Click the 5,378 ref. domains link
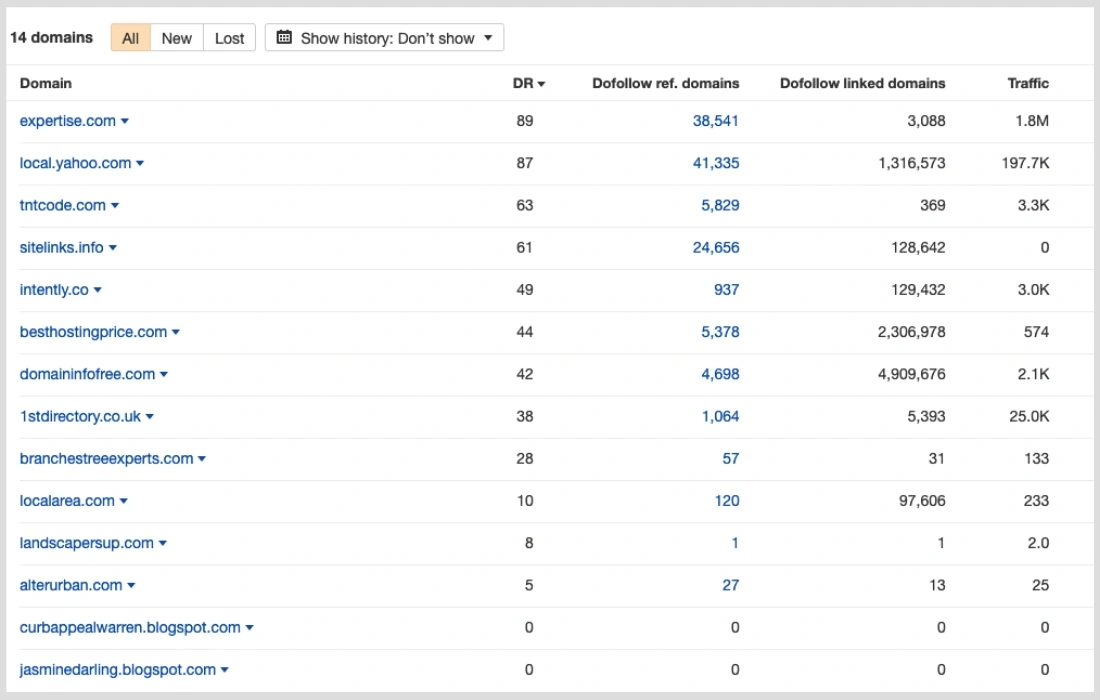 point(720,332)
